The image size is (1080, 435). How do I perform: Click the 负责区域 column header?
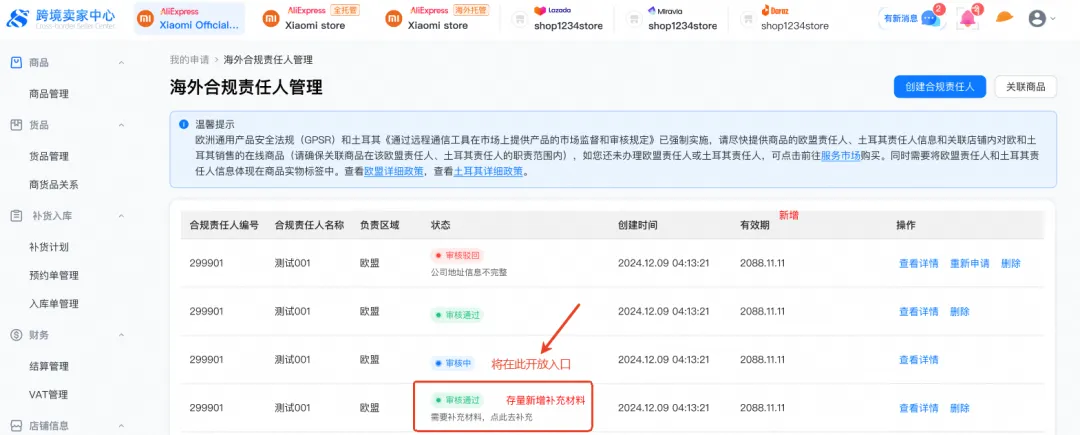(x=380, y=225)
